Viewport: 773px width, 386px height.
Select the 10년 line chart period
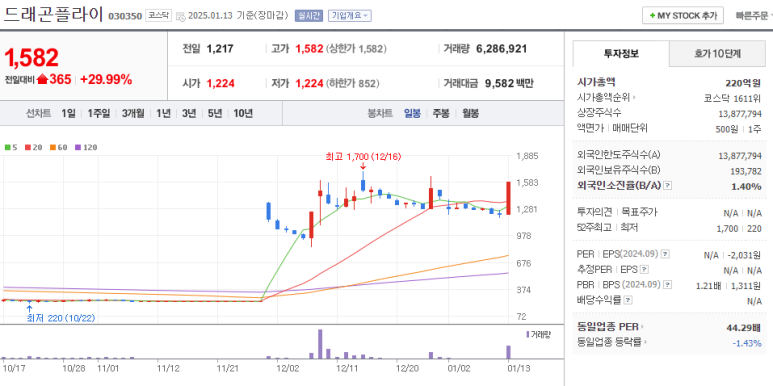tap(243, 113)
